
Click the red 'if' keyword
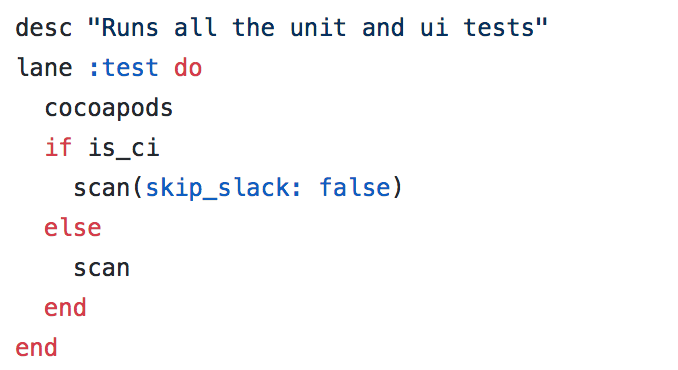tap(58, 147)
